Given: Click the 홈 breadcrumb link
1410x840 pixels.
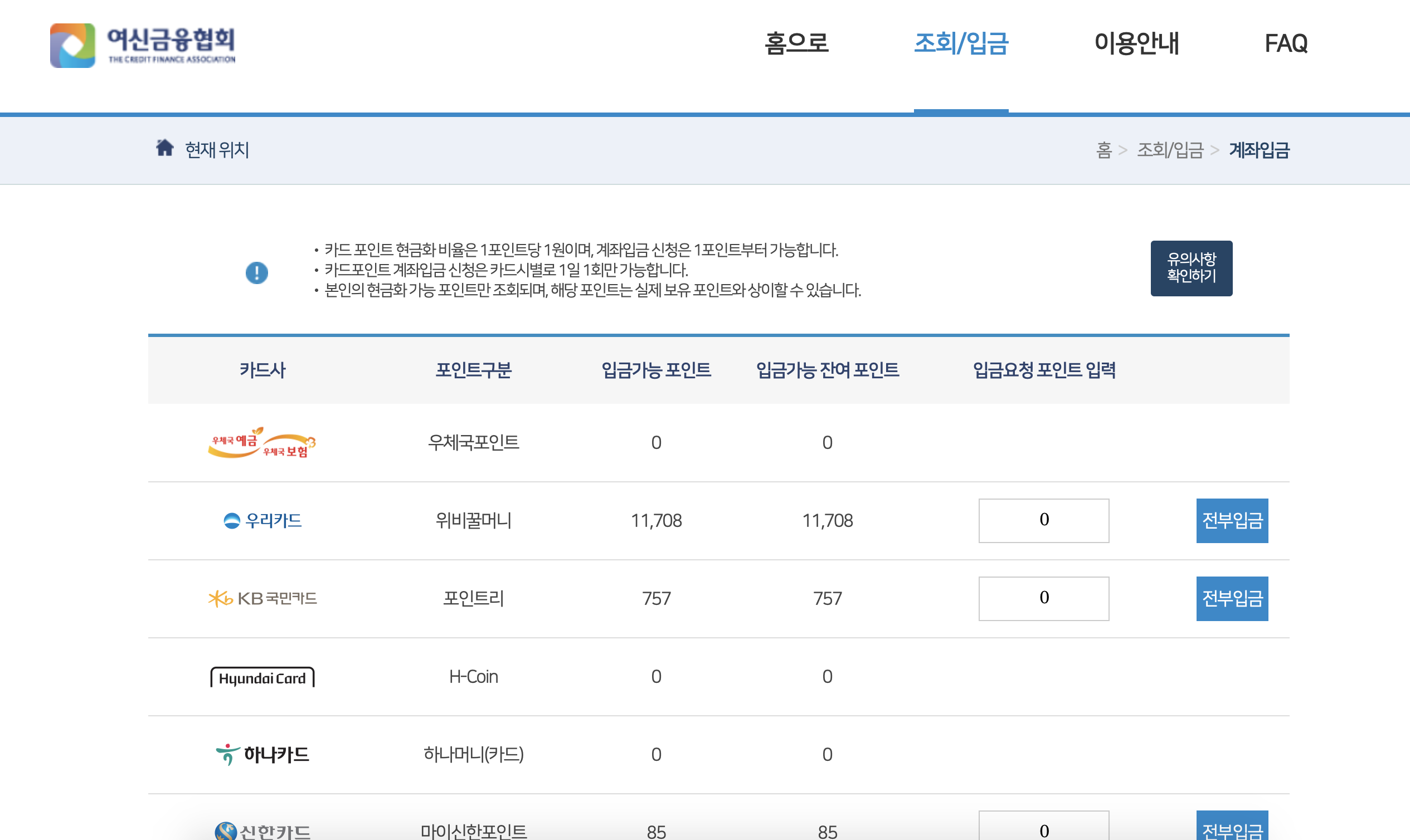Looking at the screenshot, I should coord(1103,150).
